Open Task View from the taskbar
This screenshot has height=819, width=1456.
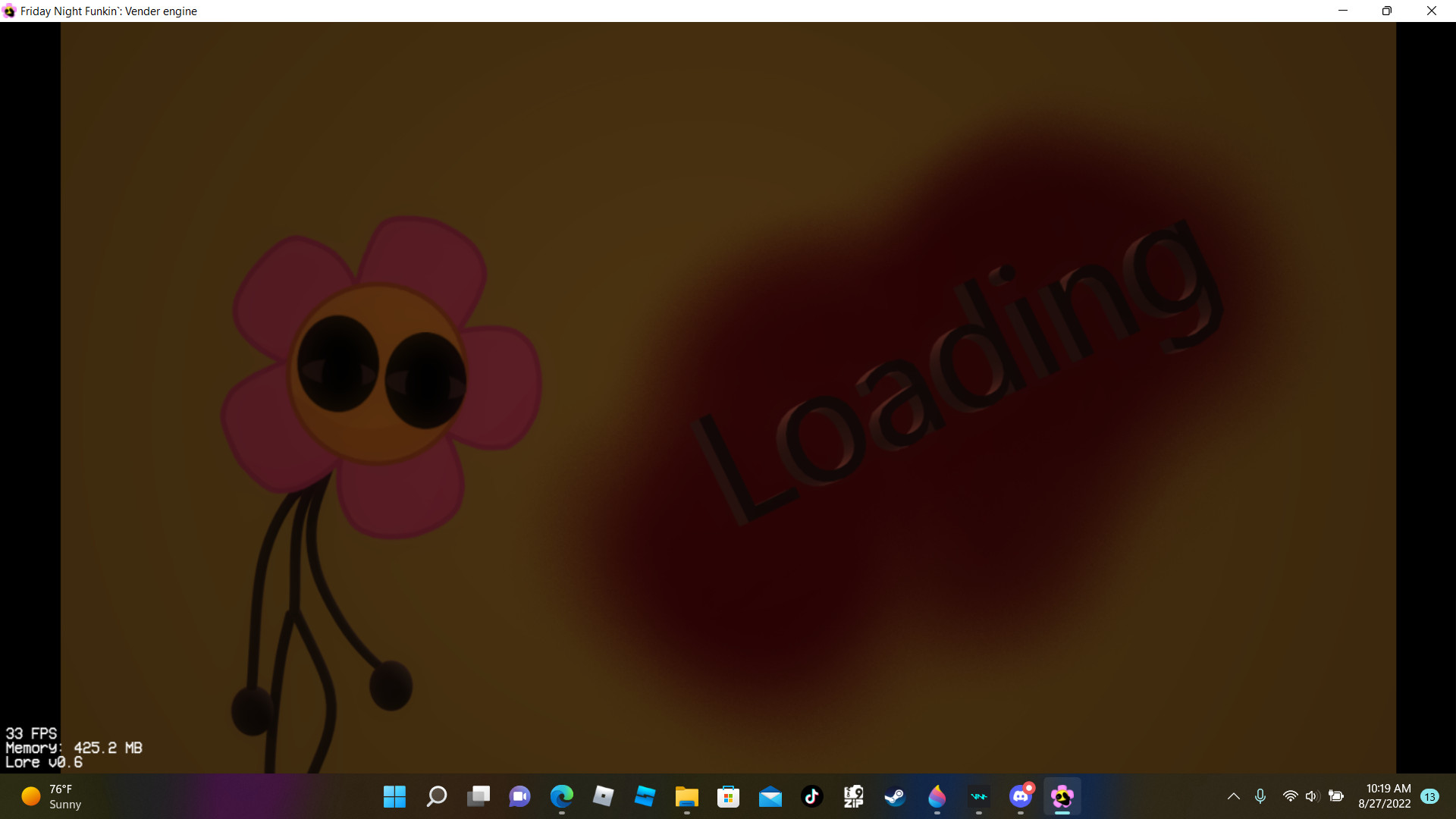click(479, 796)
